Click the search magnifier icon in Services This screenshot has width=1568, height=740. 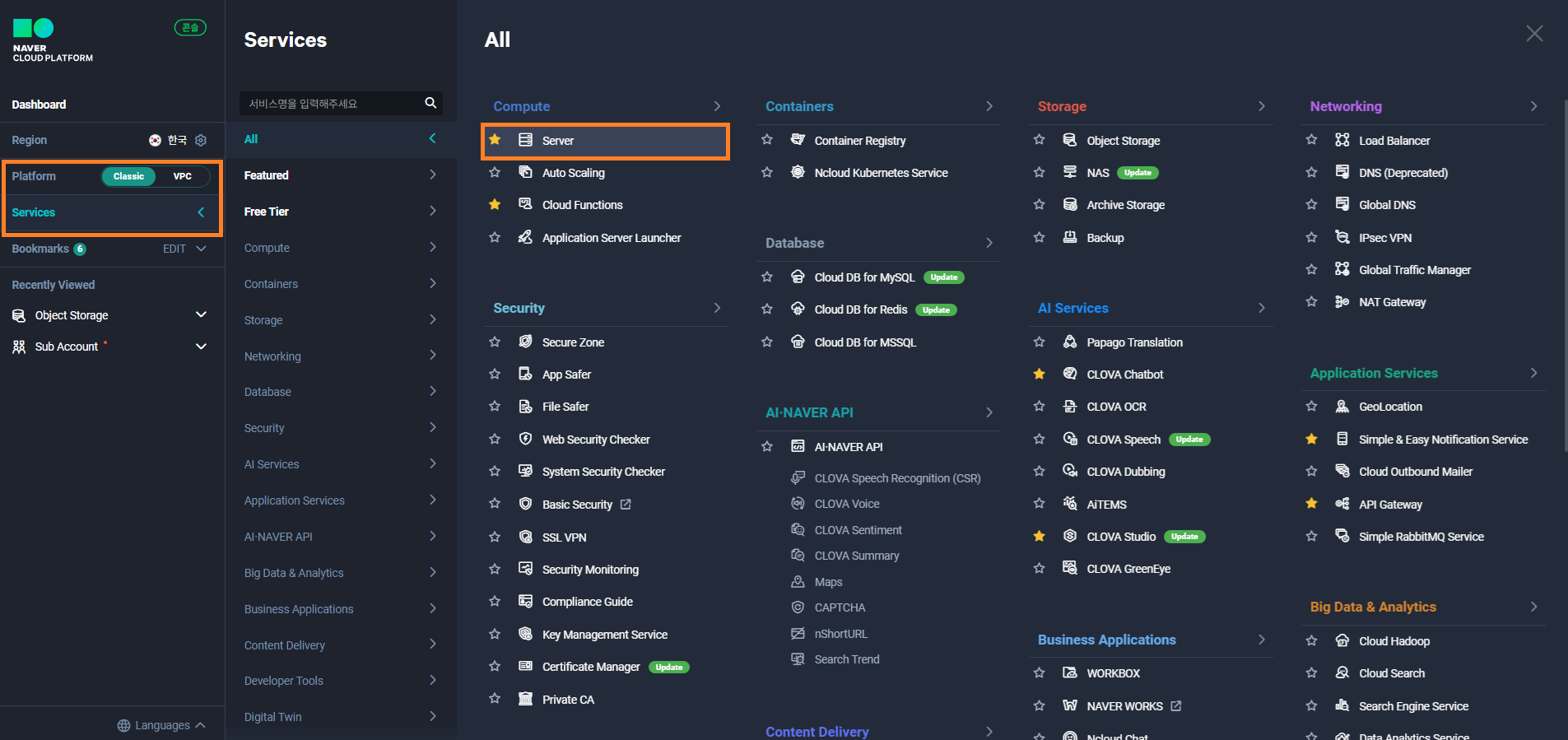click(430, 103)
